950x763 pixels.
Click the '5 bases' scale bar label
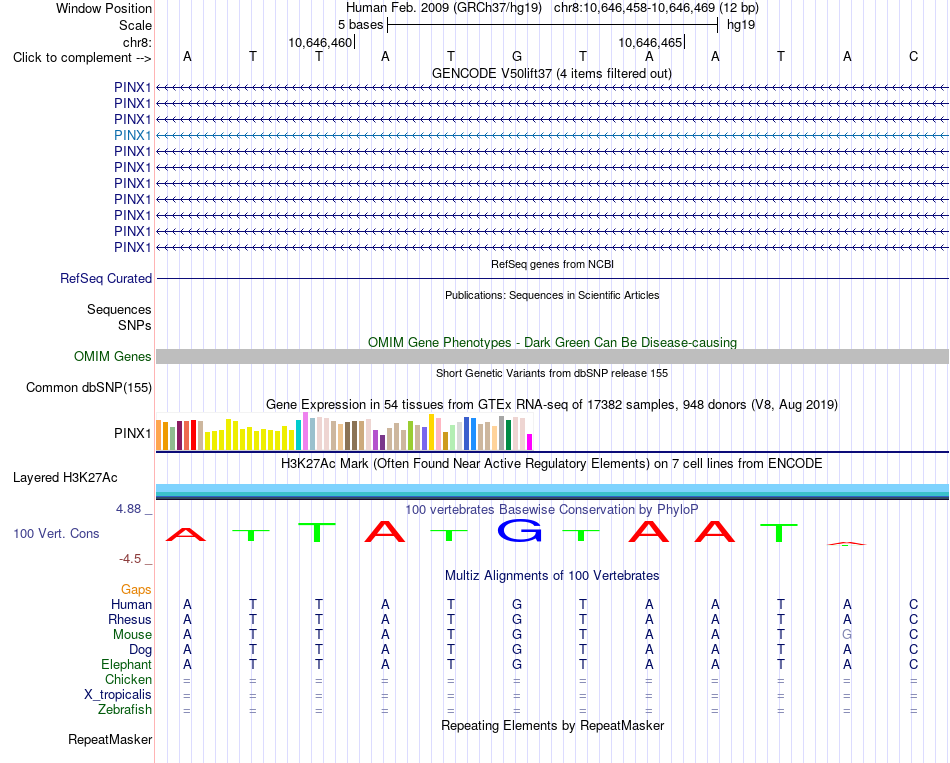(360, 25)
